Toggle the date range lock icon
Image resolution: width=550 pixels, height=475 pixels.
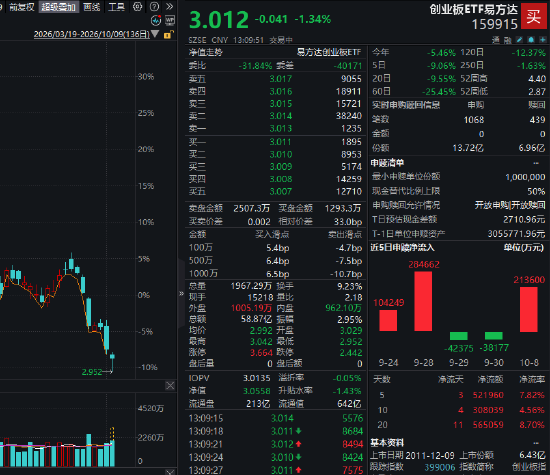[168, 34]
